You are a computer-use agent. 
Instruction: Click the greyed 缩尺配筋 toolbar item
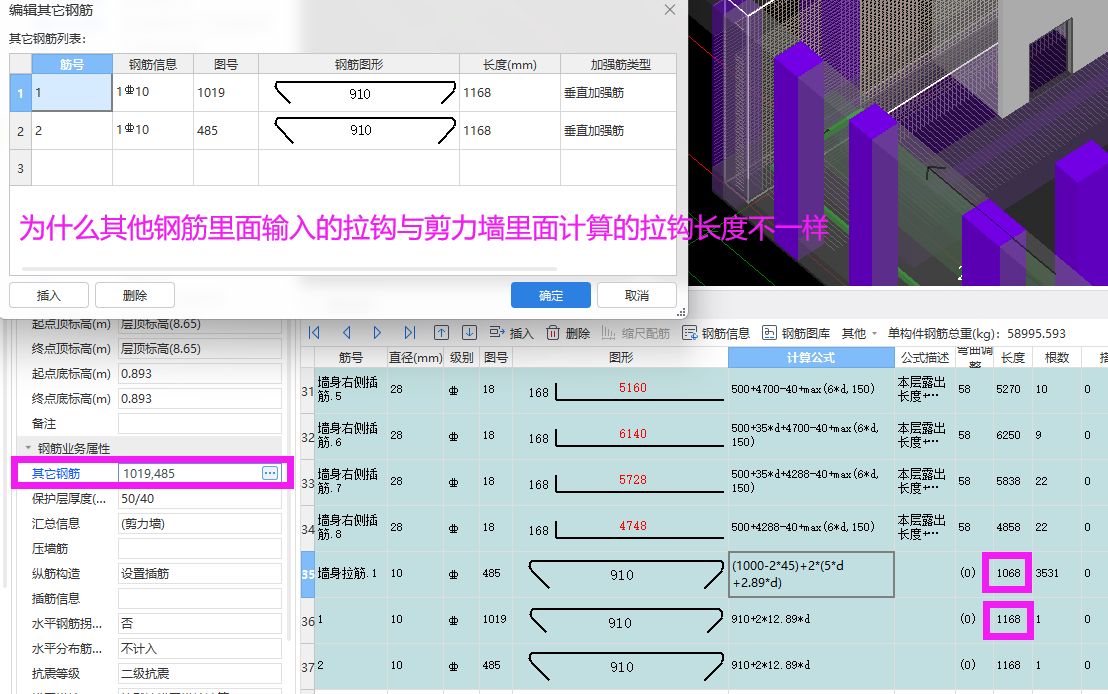point(635,333)
